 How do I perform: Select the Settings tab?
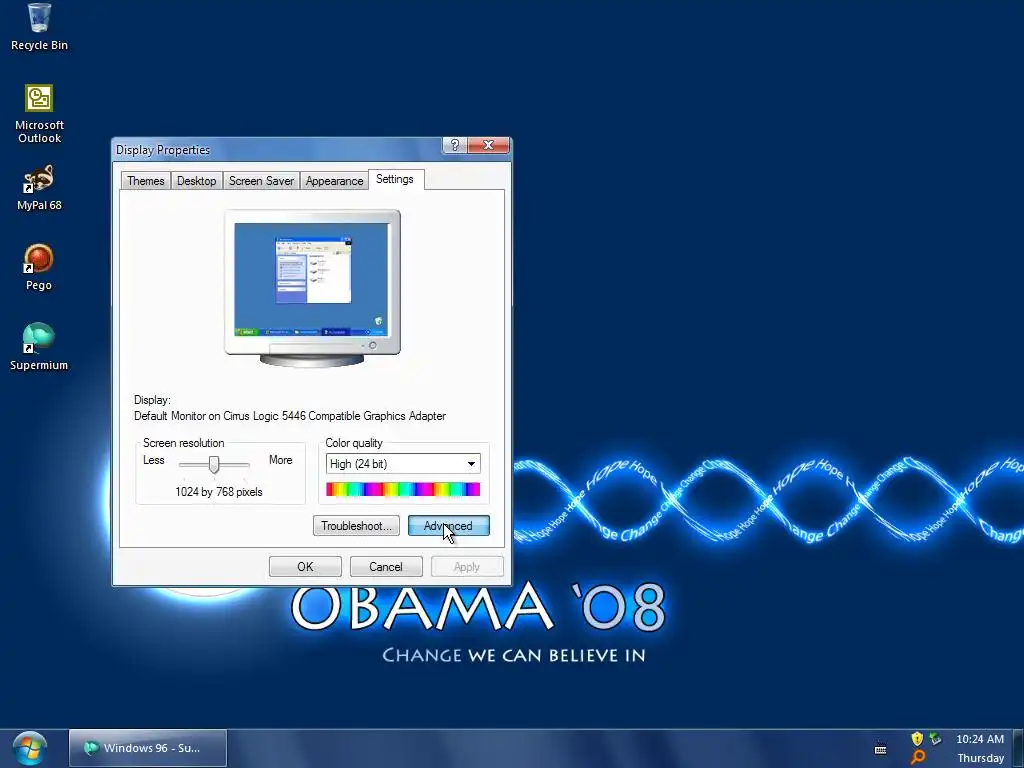396,180
